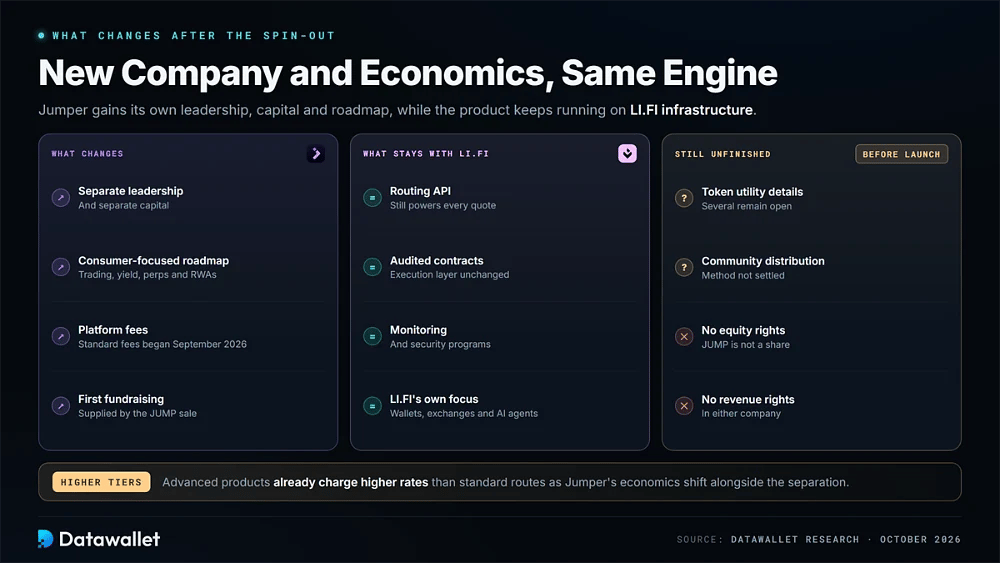Click the Before Launch badge
The width and height of the screenshot is (1000, 563).
[901, 154]
